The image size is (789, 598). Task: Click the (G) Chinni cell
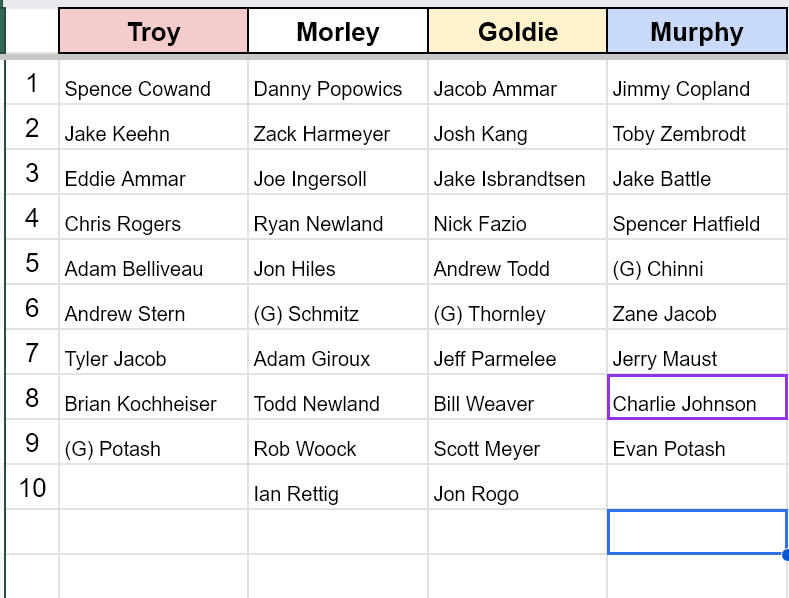coord(697,262)
